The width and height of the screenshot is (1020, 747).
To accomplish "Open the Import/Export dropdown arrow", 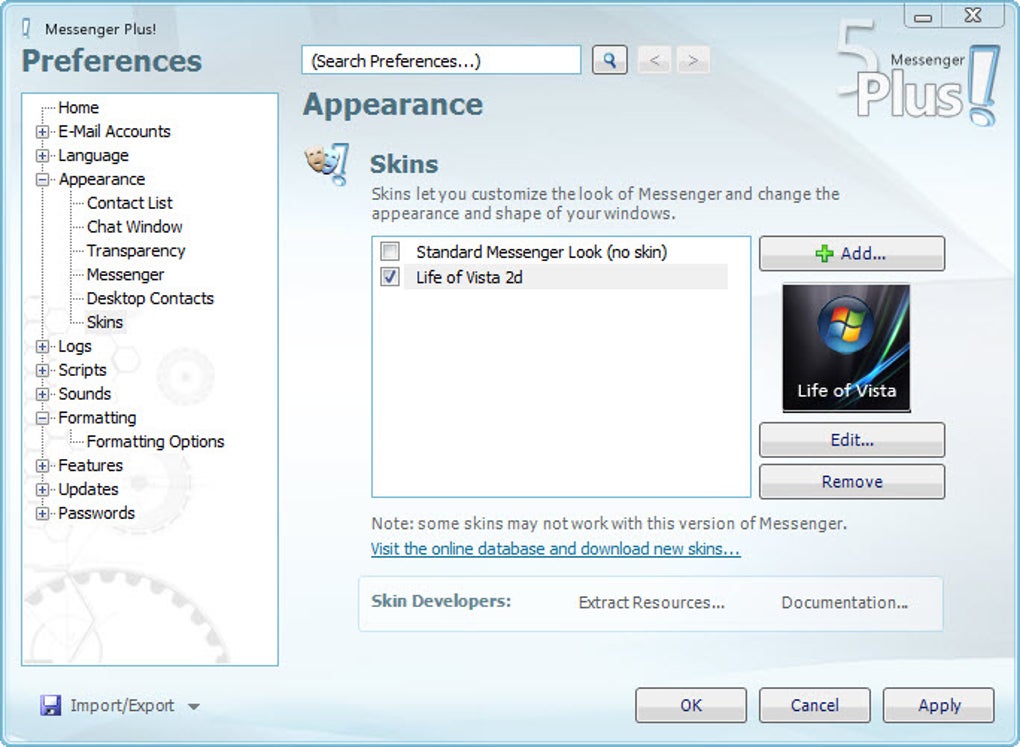I will click(193, 706).
